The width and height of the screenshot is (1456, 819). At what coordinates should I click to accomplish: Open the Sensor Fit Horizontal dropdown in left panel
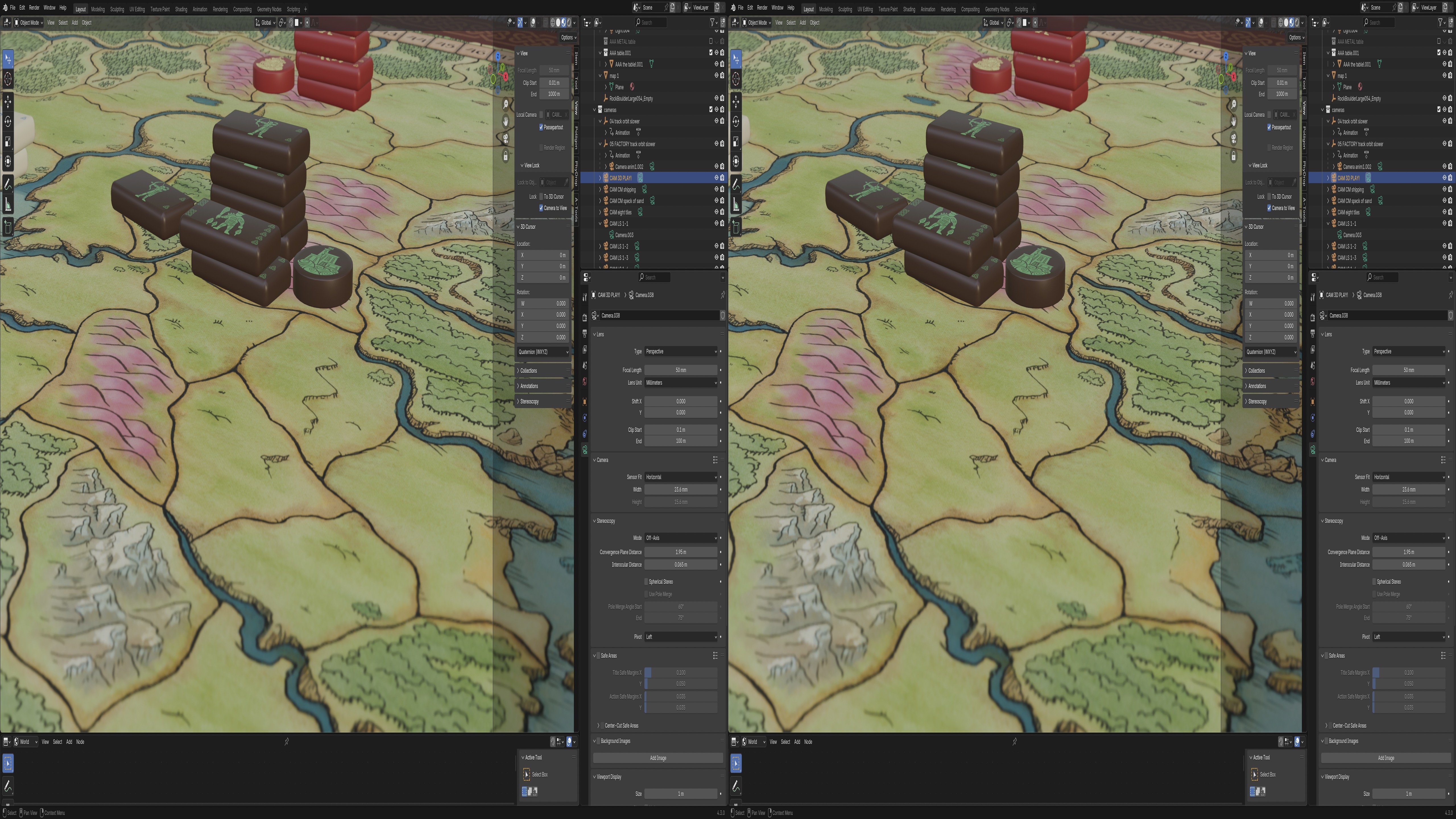click(681, 477)
